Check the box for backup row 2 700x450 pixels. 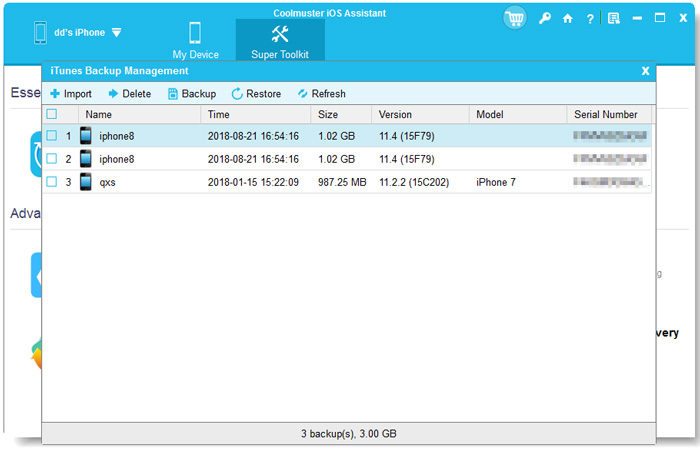click(52, 158)
